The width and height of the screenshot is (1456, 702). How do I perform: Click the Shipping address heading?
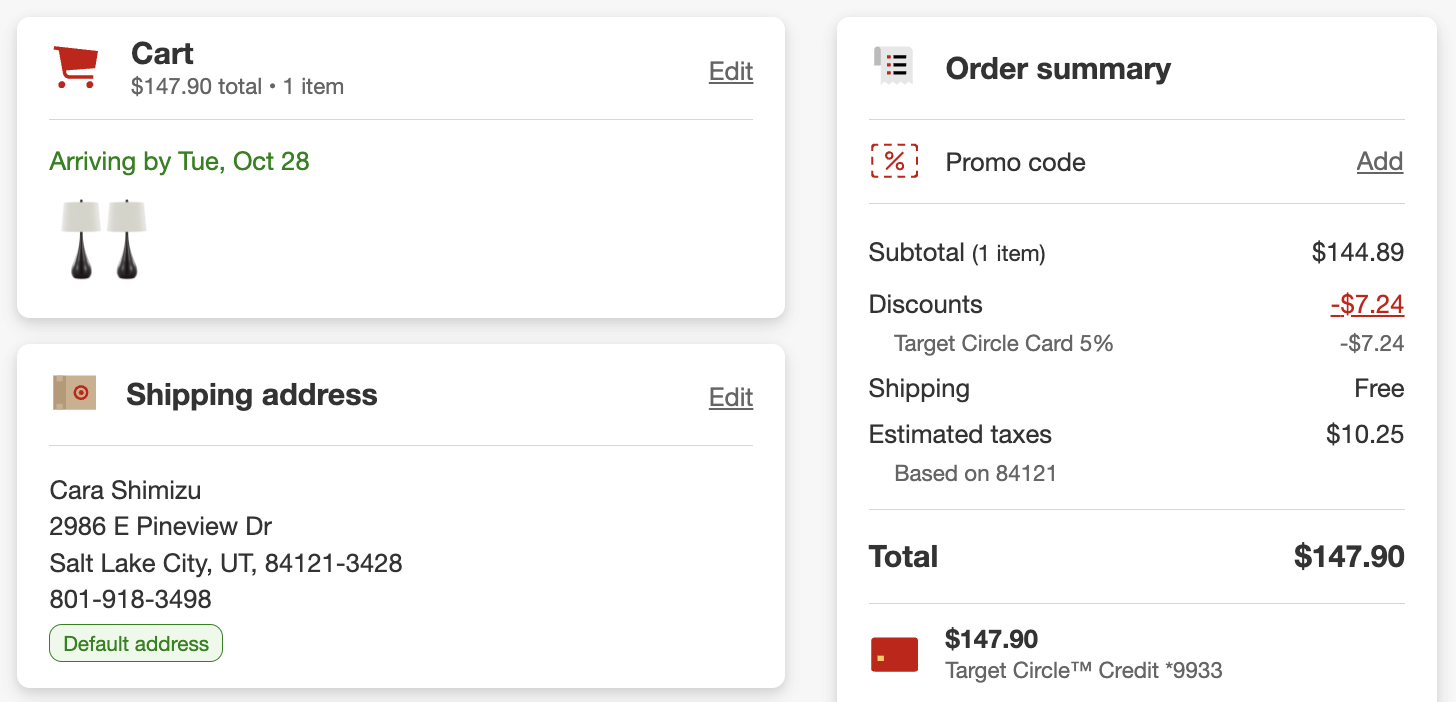click(252, 394)
